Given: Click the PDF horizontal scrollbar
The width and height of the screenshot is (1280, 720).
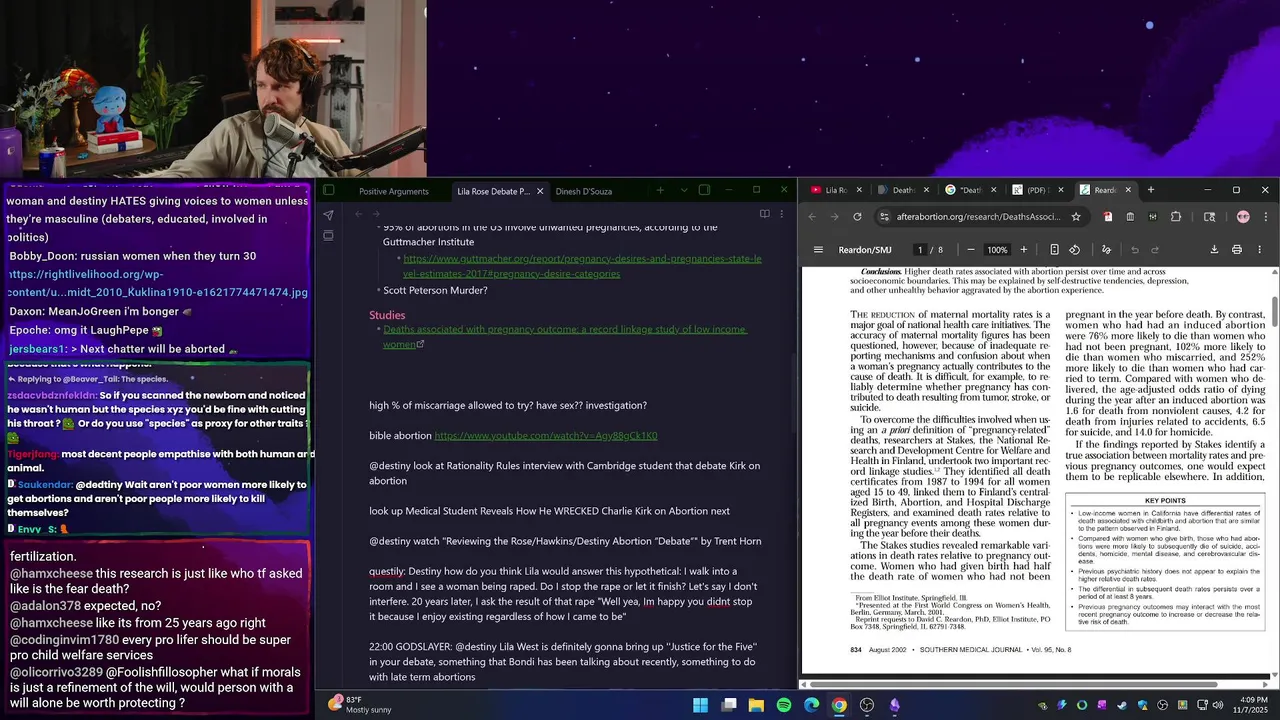Looking at the screenshot, I should click(x=1013, y=684).
